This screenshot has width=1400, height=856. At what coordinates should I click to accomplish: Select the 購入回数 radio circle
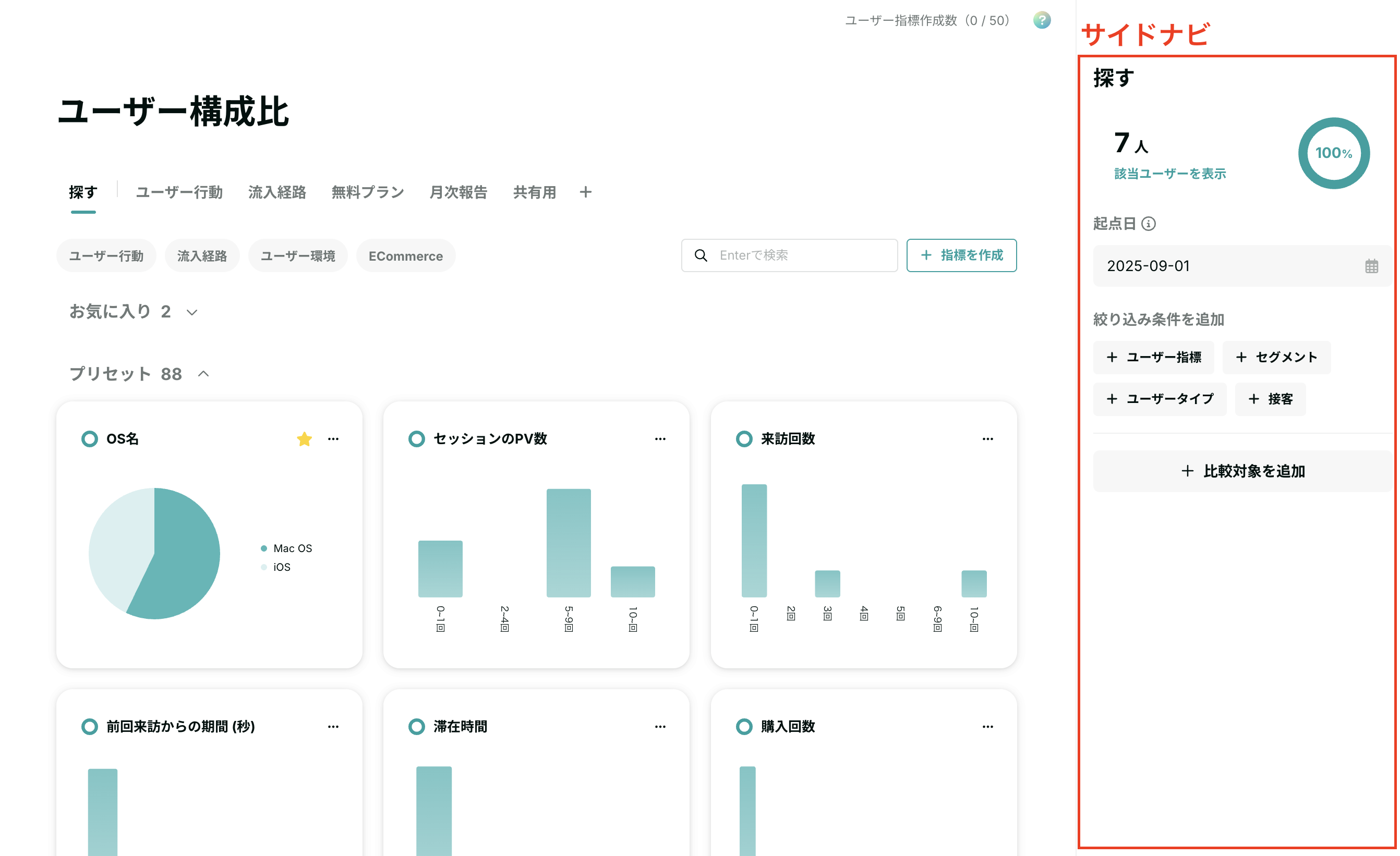(744, 727)
